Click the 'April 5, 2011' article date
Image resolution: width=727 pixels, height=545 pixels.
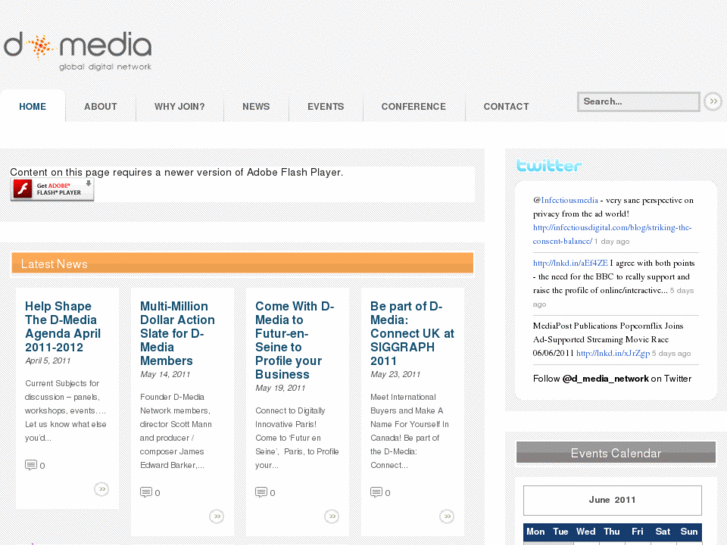pyautogui.click(x=48, y=360)
